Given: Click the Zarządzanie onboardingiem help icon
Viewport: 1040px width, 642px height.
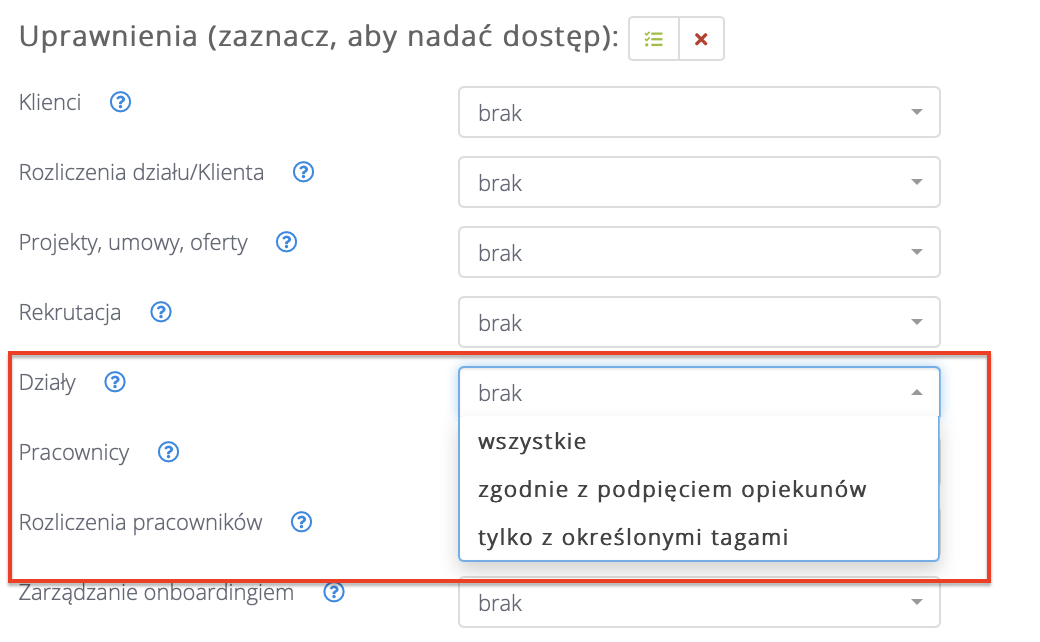Looking at the screenshot, I should point(335,592).
